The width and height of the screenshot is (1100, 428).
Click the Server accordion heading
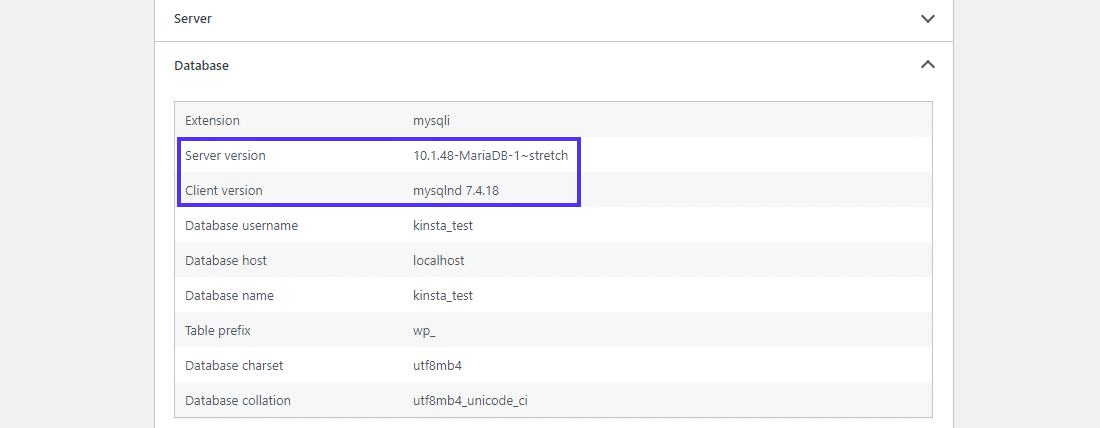[x=193, y=19]
